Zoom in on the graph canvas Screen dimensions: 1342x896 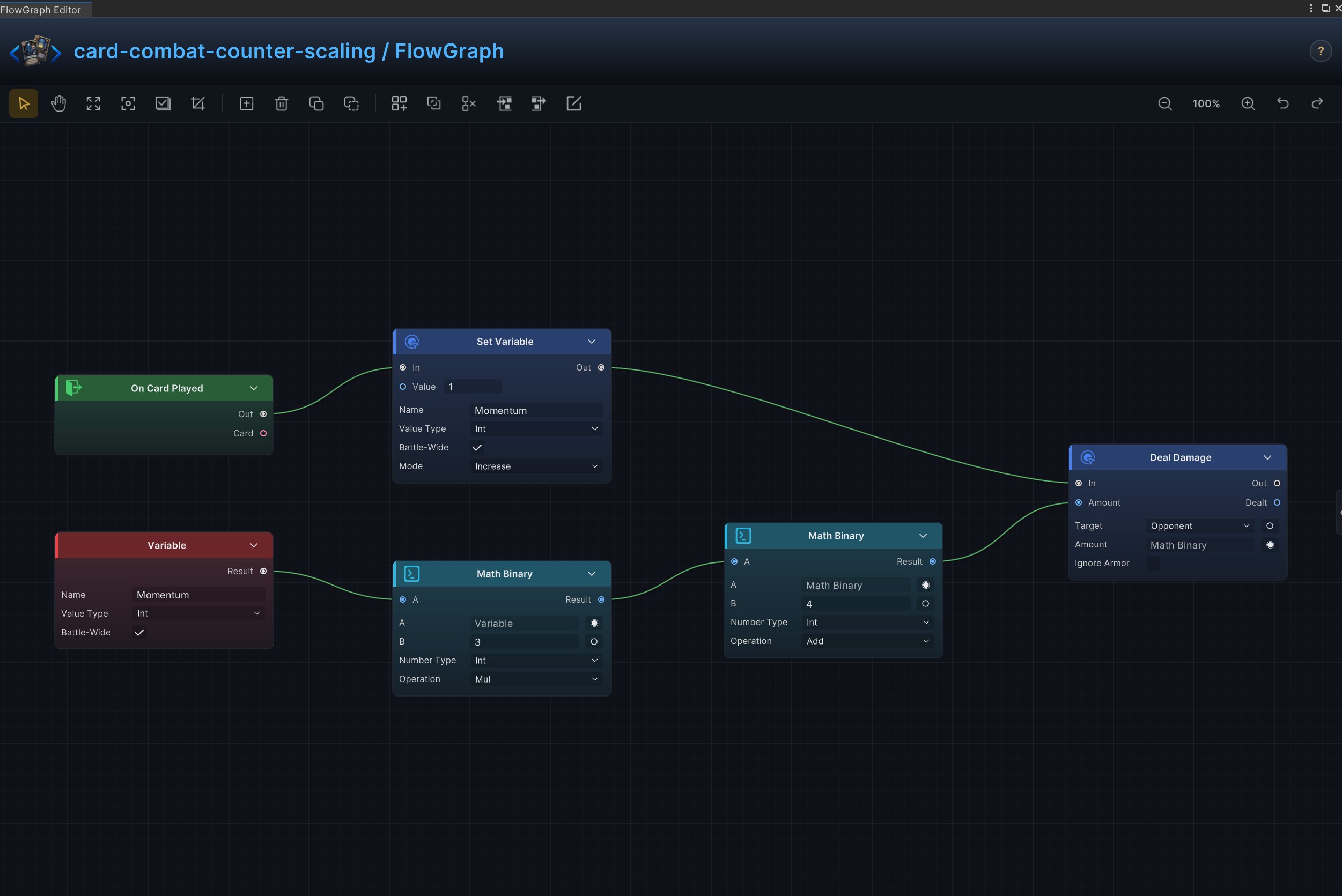1248,103
